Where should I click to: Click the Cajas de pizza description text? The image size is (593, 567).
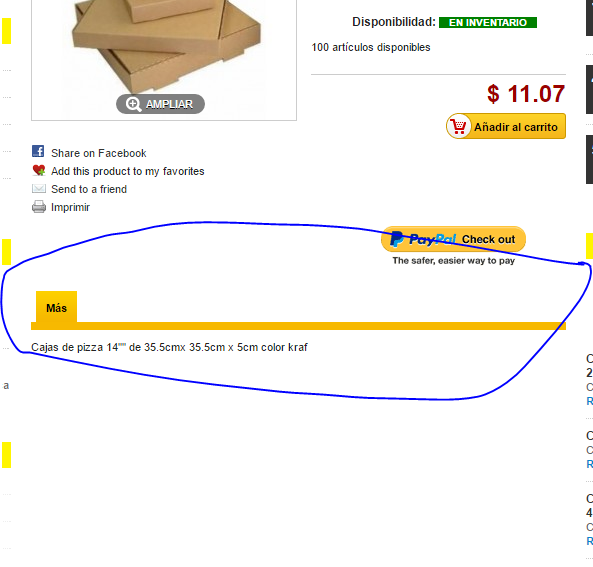(169, 347)
